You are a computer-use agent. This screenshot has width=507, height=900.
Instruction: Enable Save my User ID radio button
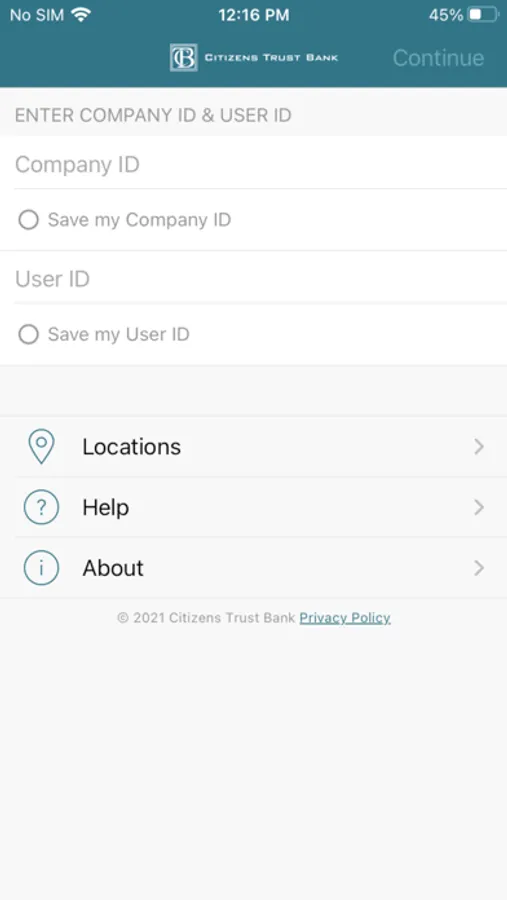tap(28, 334)
